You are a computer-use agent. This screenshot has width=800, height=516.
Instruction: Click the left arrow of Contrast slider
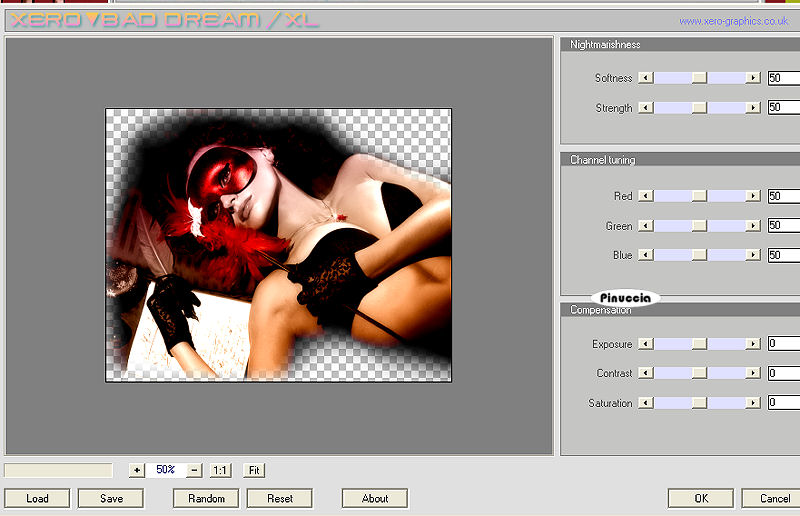click(x=646, y=373)
